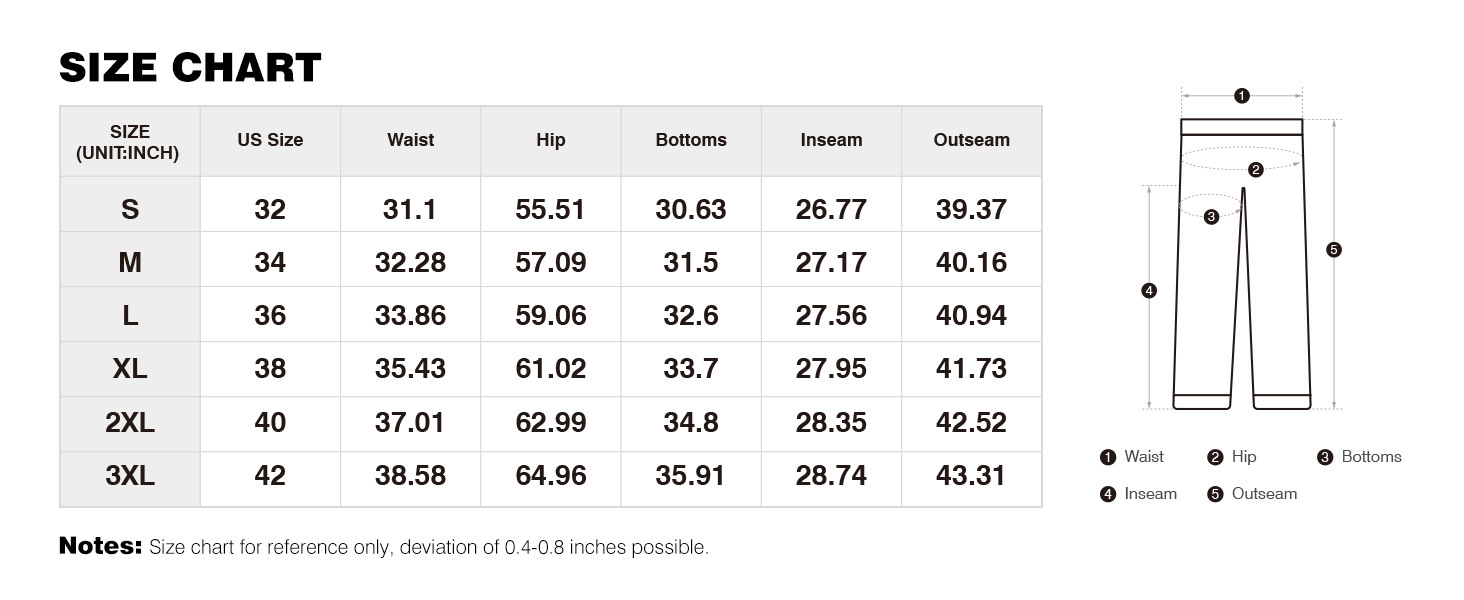Click the number 5 marker right of the pants
This screenshot has height=600, width=1464.
coord(1333,250)
